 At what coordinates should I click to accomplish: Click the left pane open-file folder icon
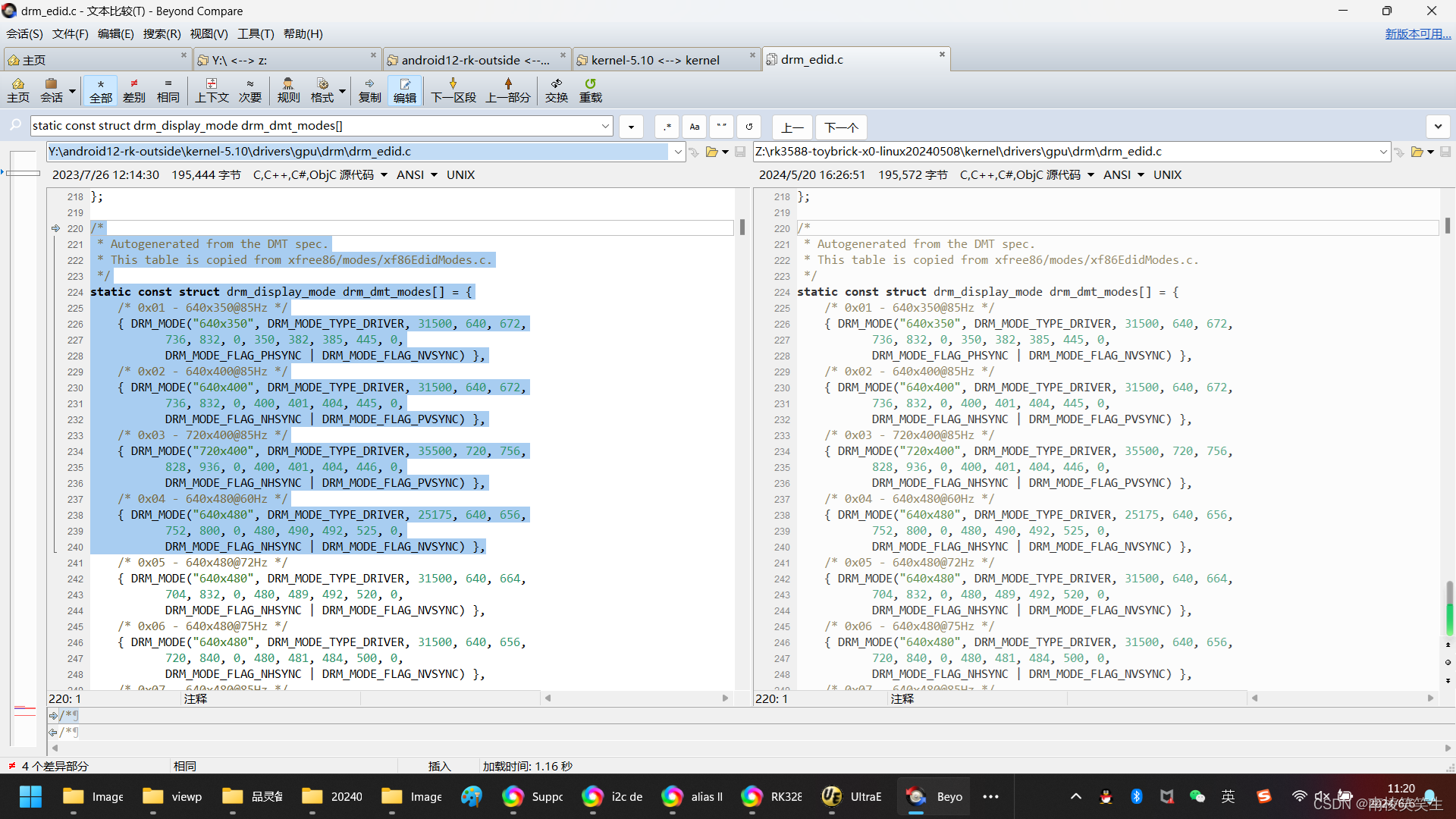[x=711, y=152]
